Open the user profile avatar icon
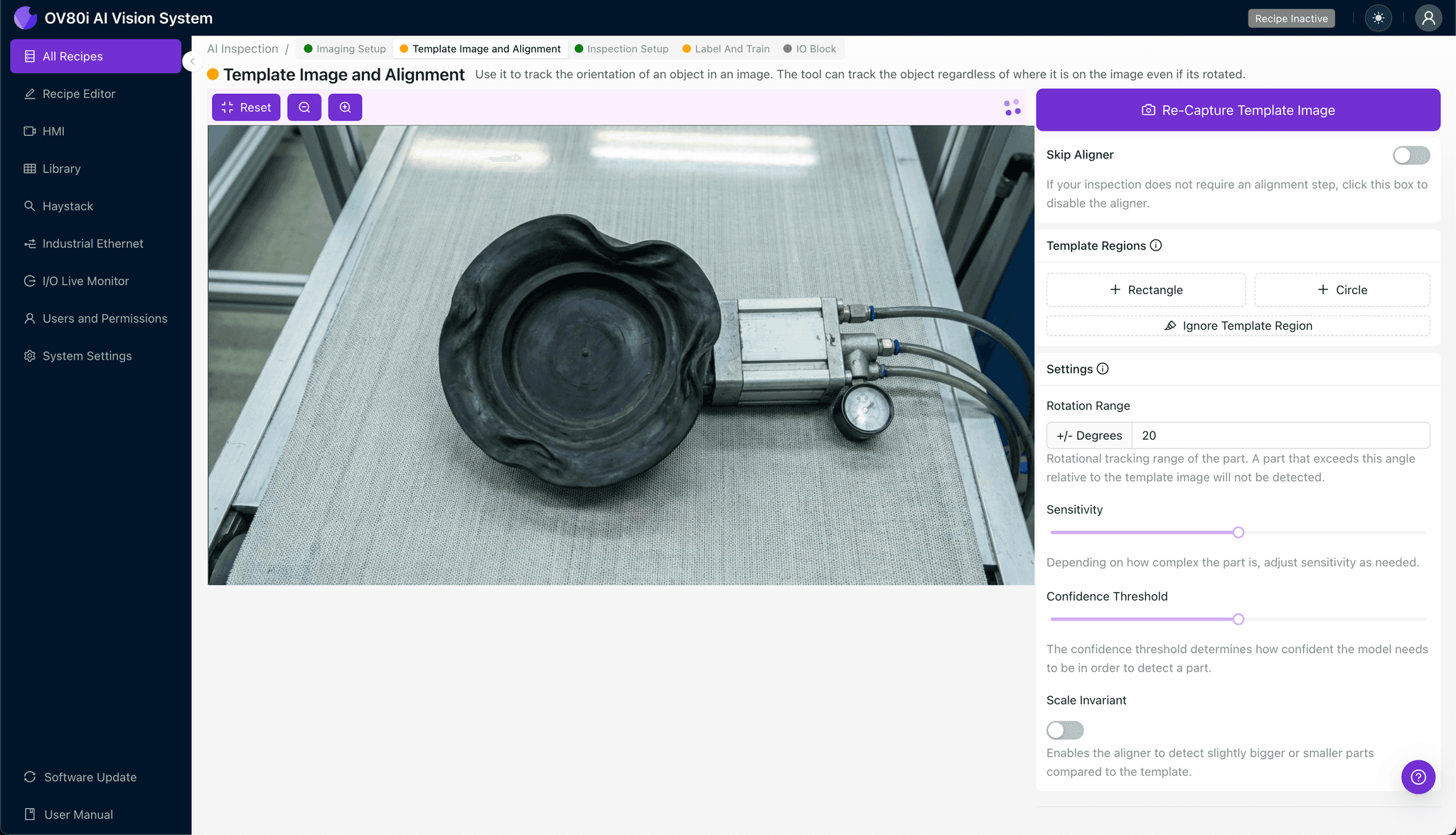1456x835 pixels. point(1428,18)
